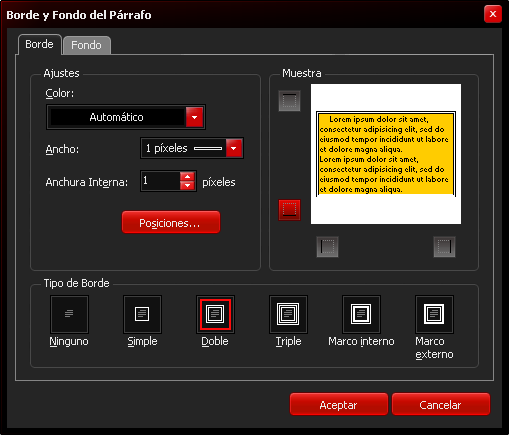Toggle bottom border red button in Muestra
509x435 pixels.
289,210
